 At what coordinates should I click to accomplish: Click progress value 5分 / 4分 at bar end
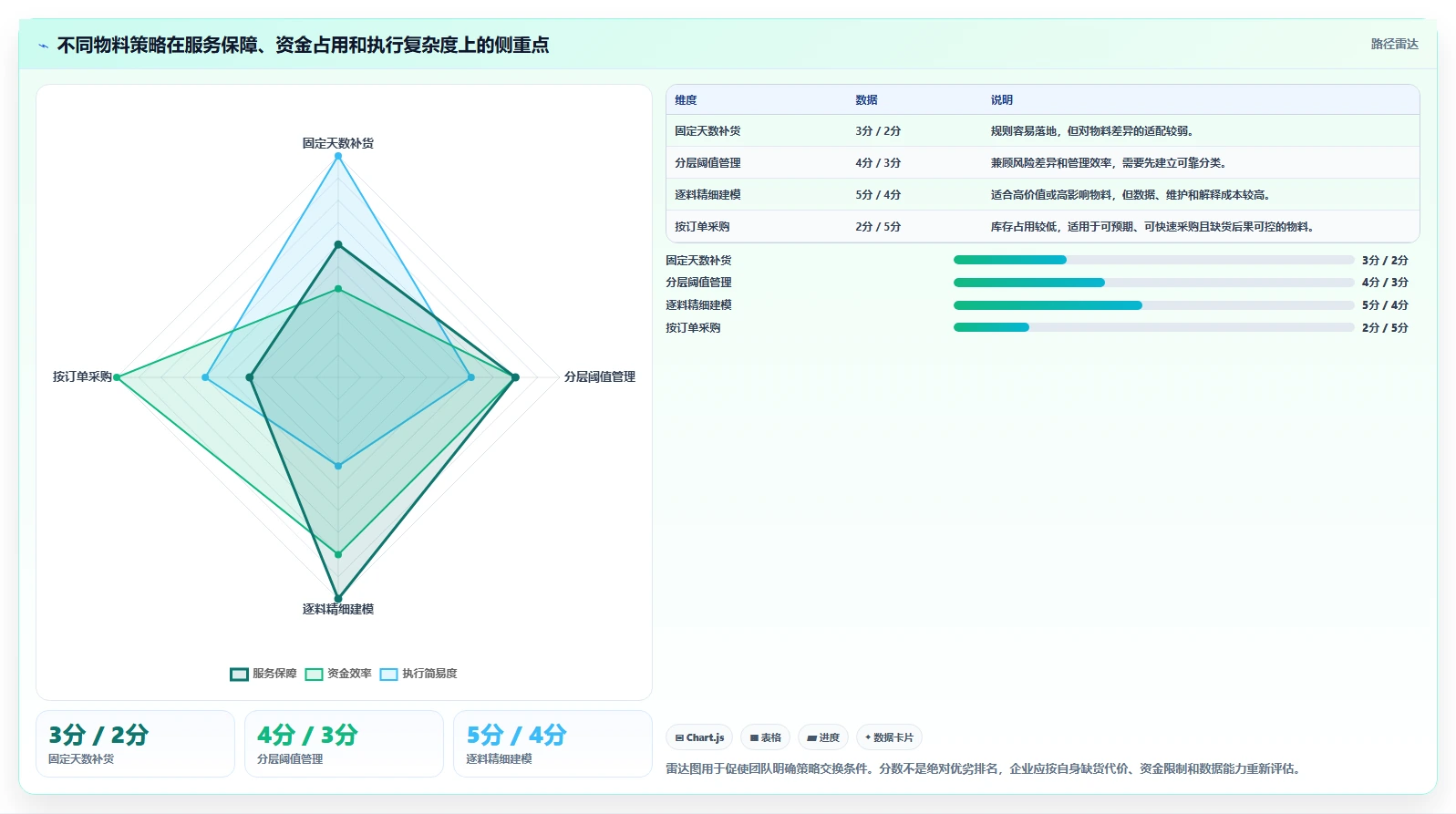[x=1385, y=305]
